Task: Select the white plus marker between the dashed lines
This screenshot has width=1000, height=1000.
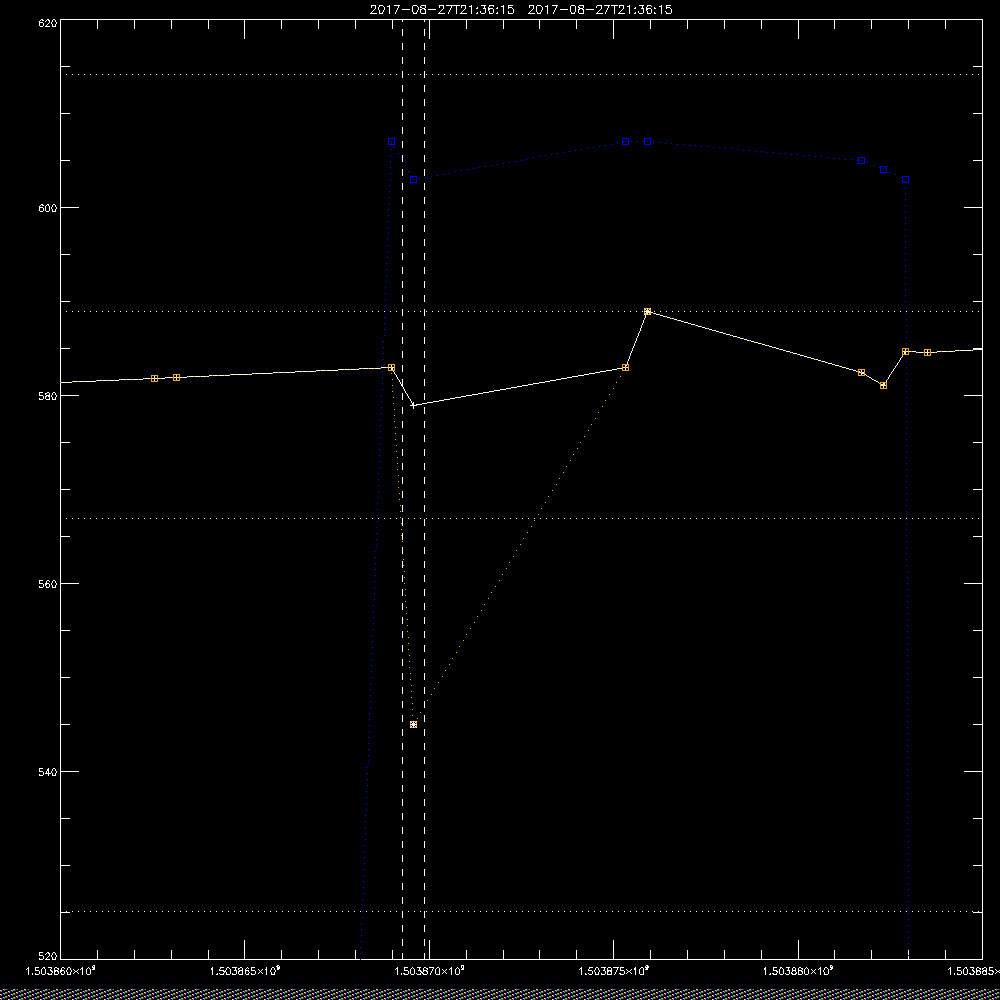Action: (x=413, y=405)
